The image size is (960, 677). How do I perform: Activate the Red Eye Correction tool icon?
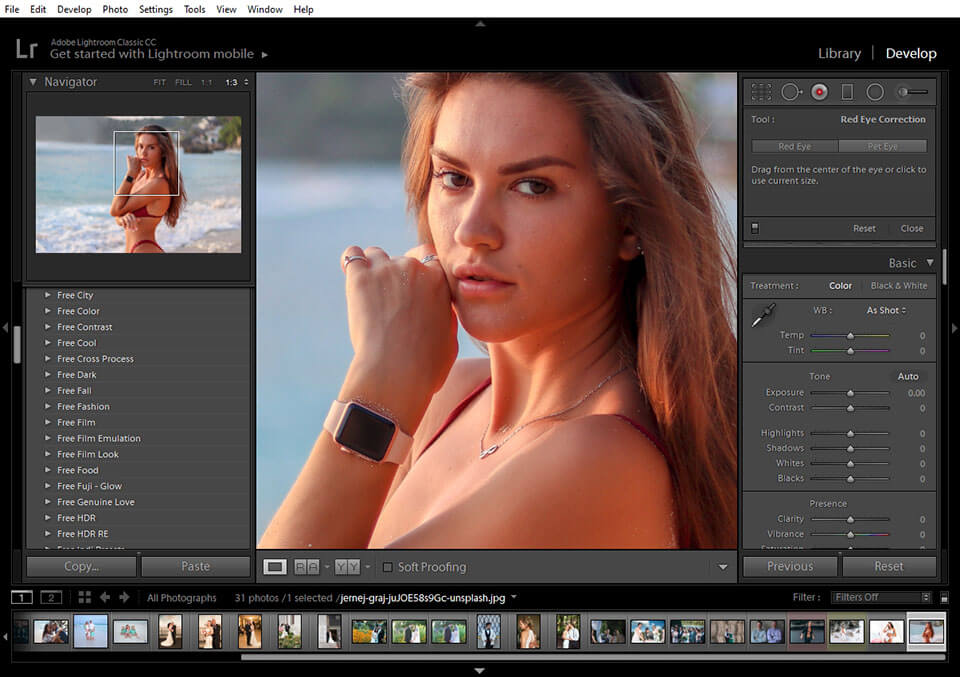(x=819, y=92)
